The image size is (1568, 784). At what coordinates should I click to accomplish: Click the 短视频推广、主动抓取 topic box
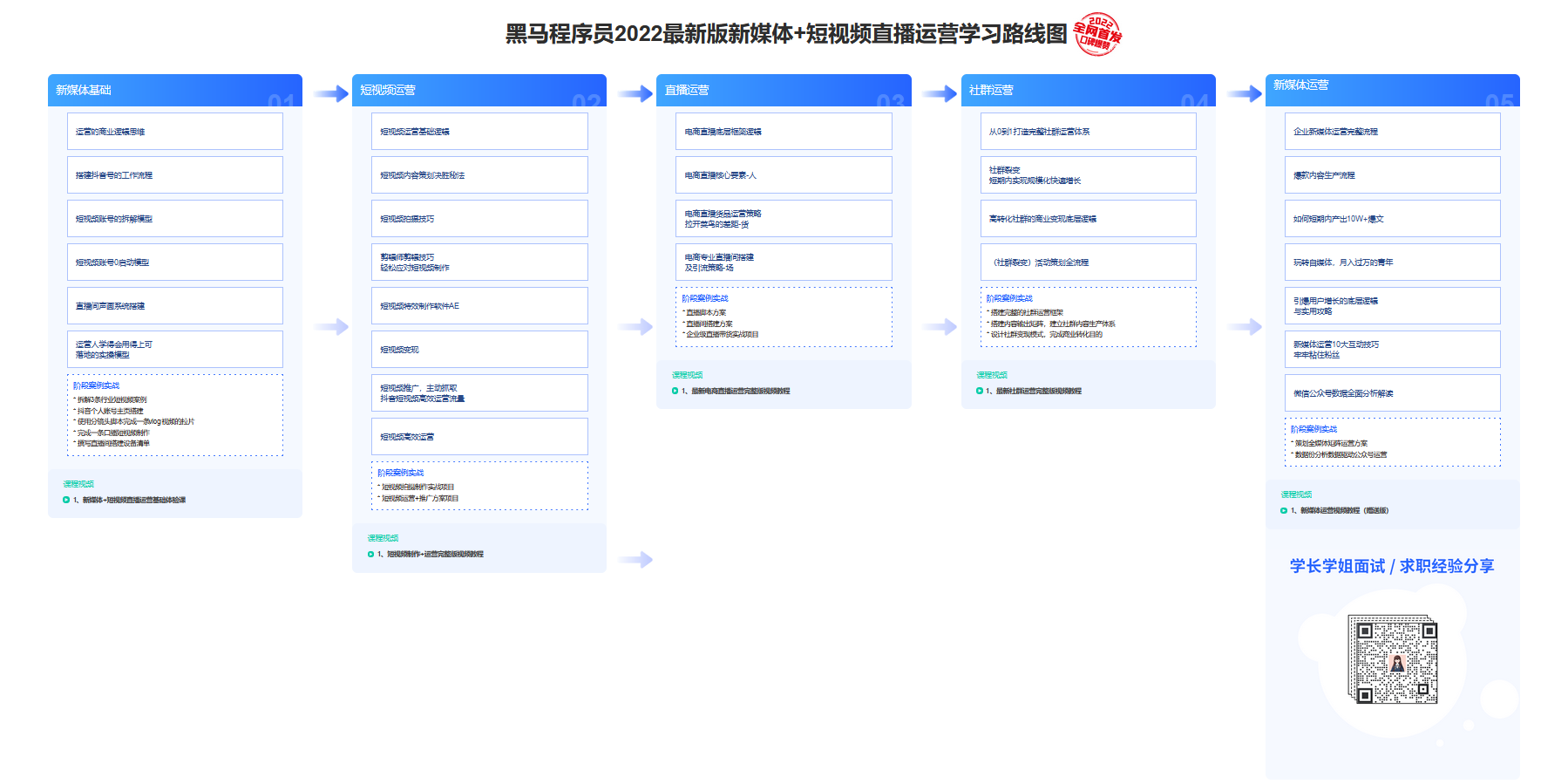click(479, 393)
